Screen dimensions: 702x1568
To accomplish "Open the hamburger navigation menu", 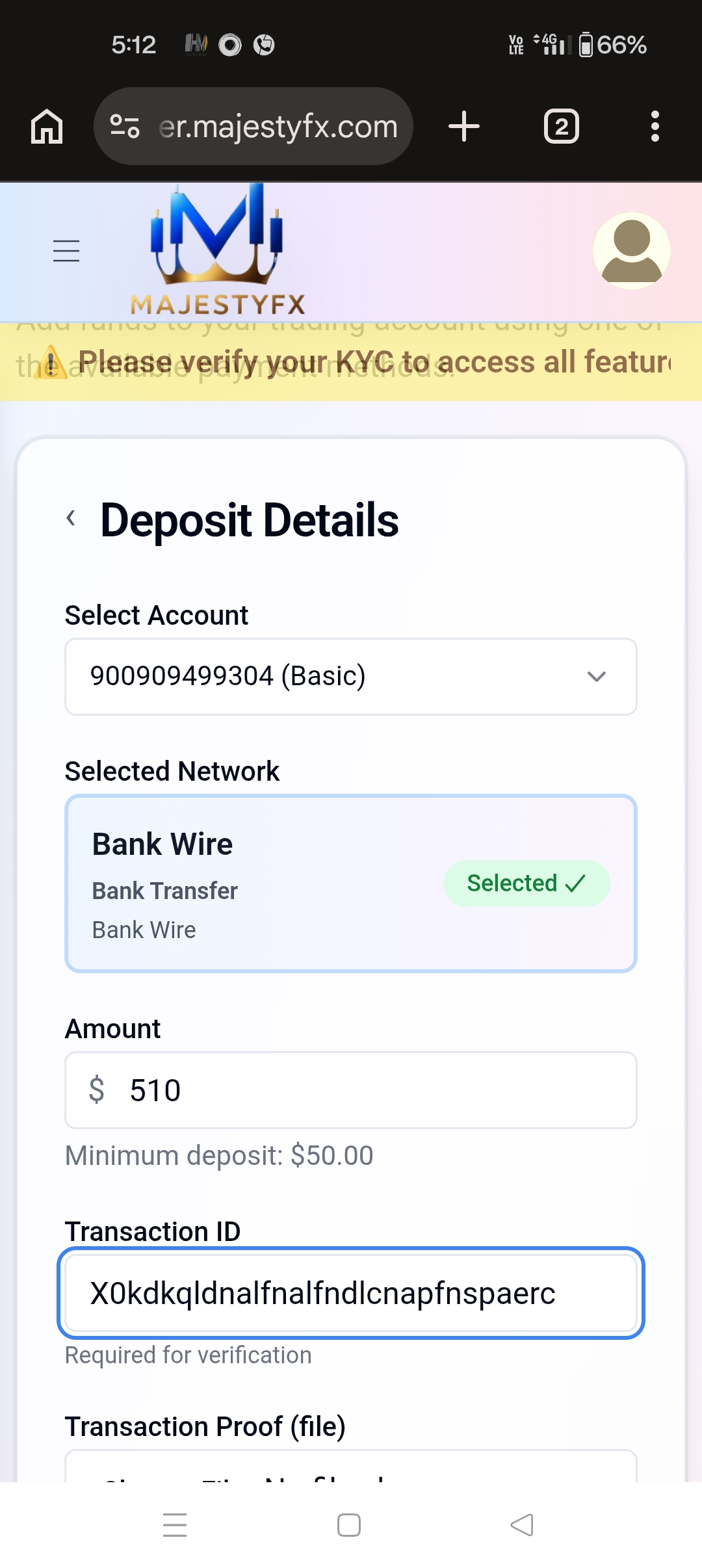I will [x=66, y=251].
